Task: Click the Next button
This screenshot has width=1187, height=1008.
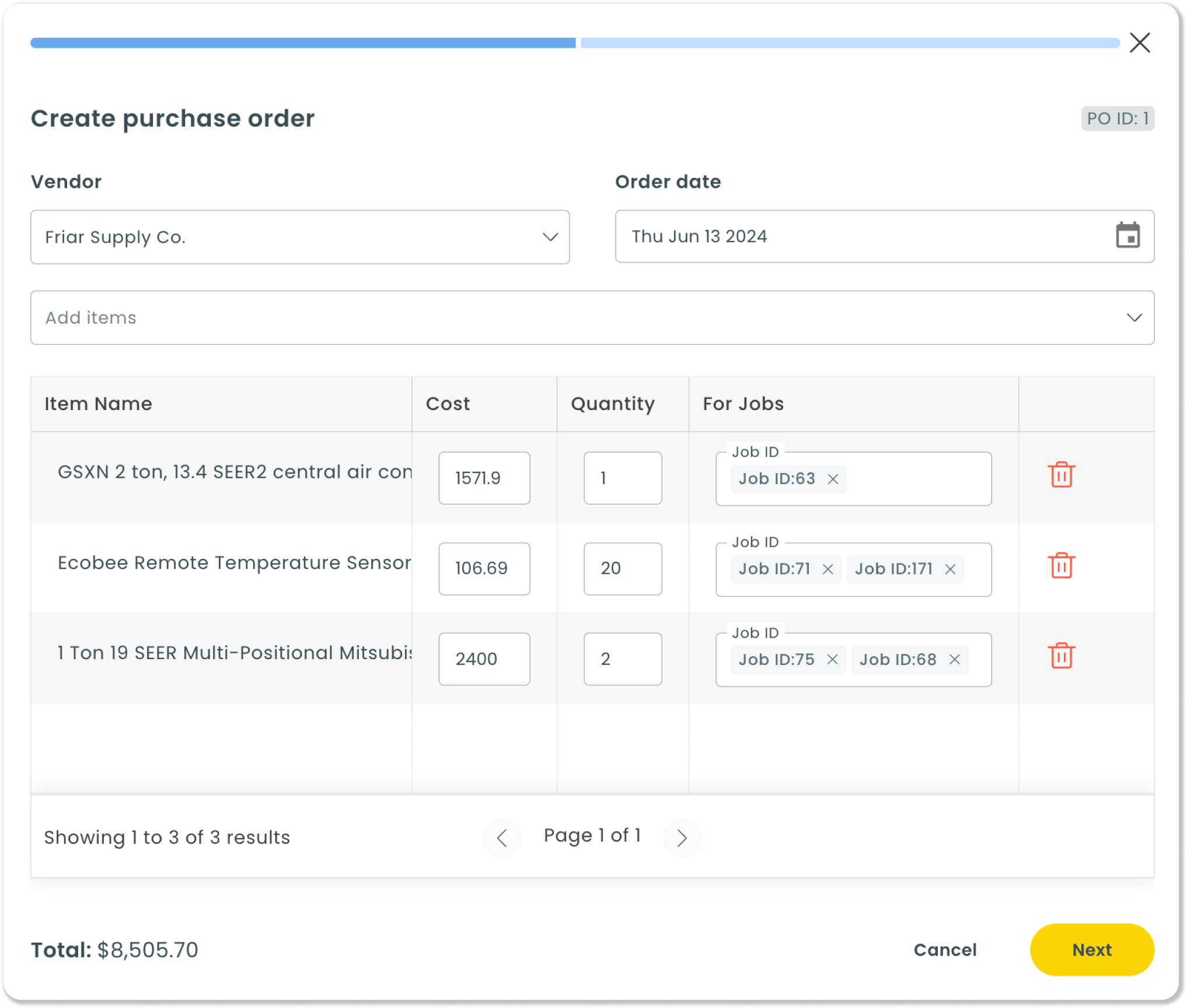Action: pos(1091,950)
